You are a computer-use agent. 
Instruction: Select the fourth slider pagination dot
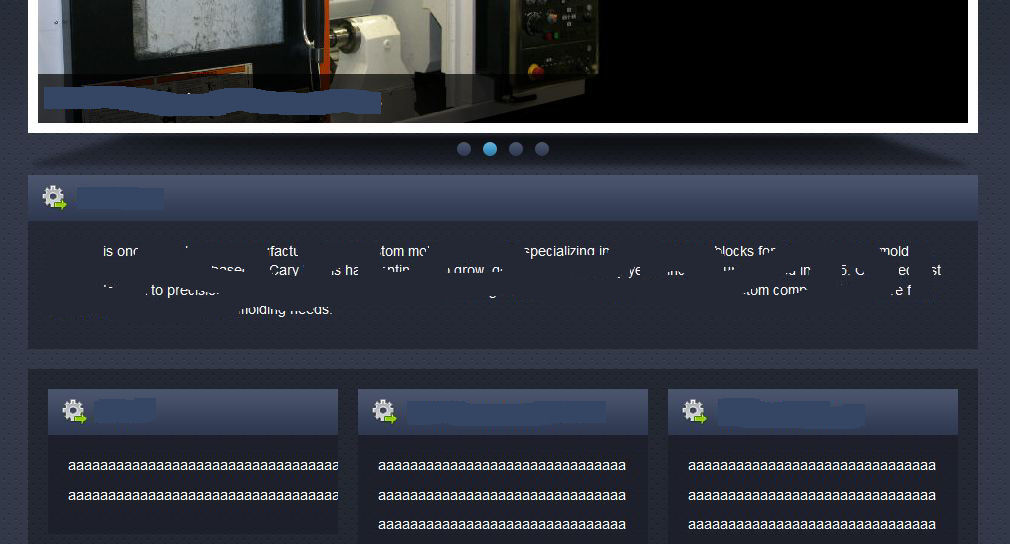point(542,149)
